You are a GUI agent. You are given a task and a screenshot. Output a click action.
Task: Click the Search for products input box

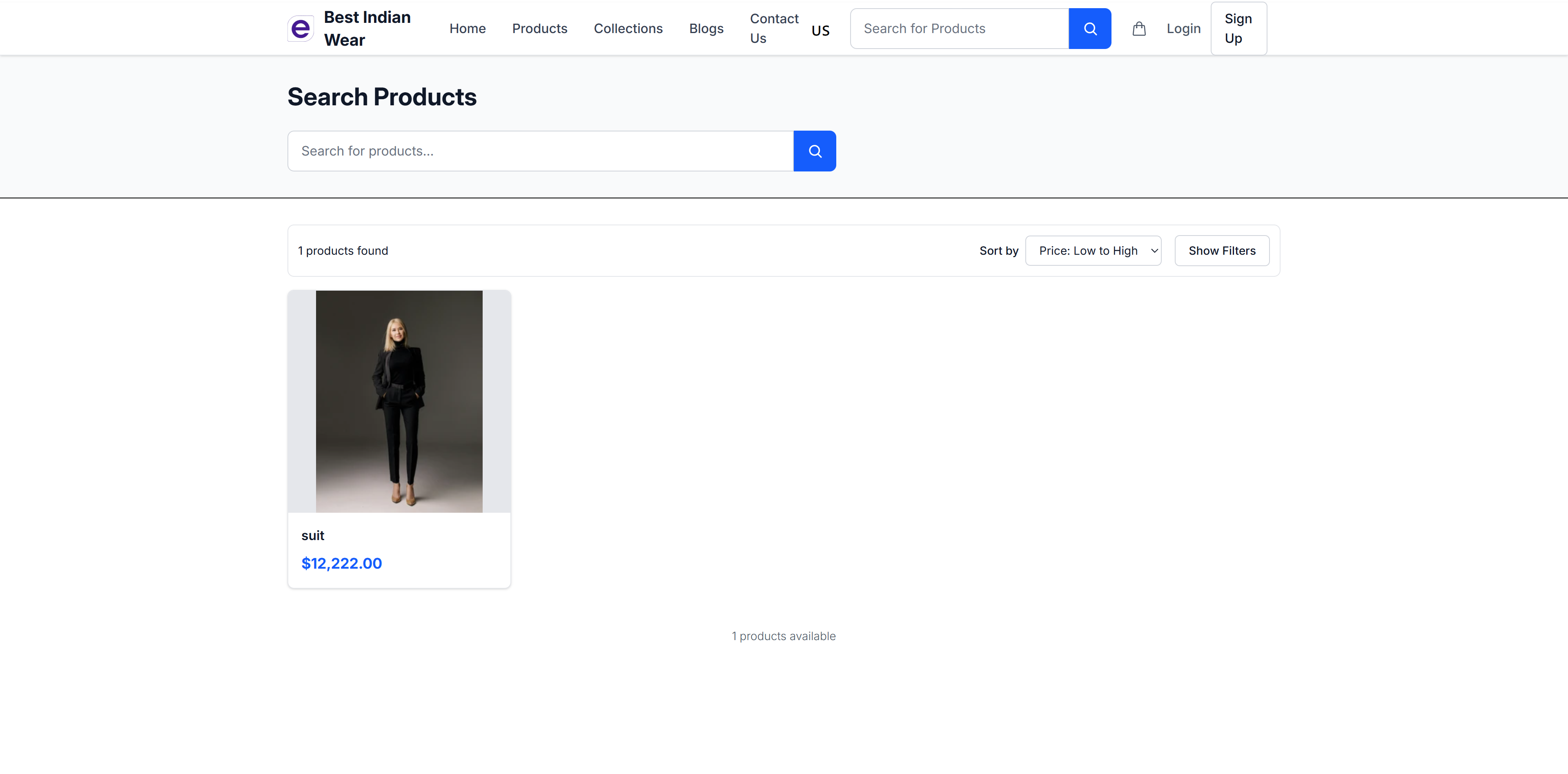[539, 150]
